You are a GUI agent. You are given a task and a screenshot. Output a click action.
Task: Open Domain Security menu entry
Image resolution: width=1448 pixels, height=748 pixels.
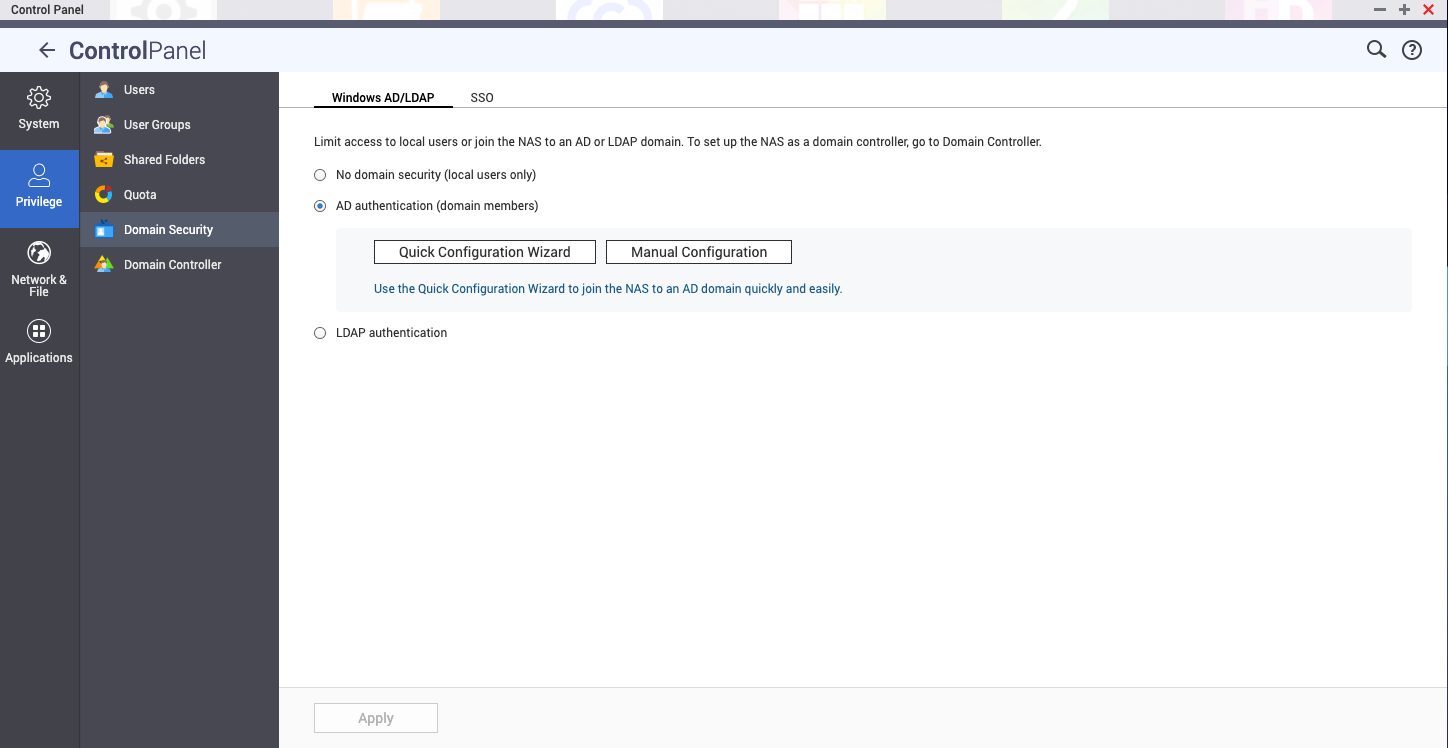(180, 230)
